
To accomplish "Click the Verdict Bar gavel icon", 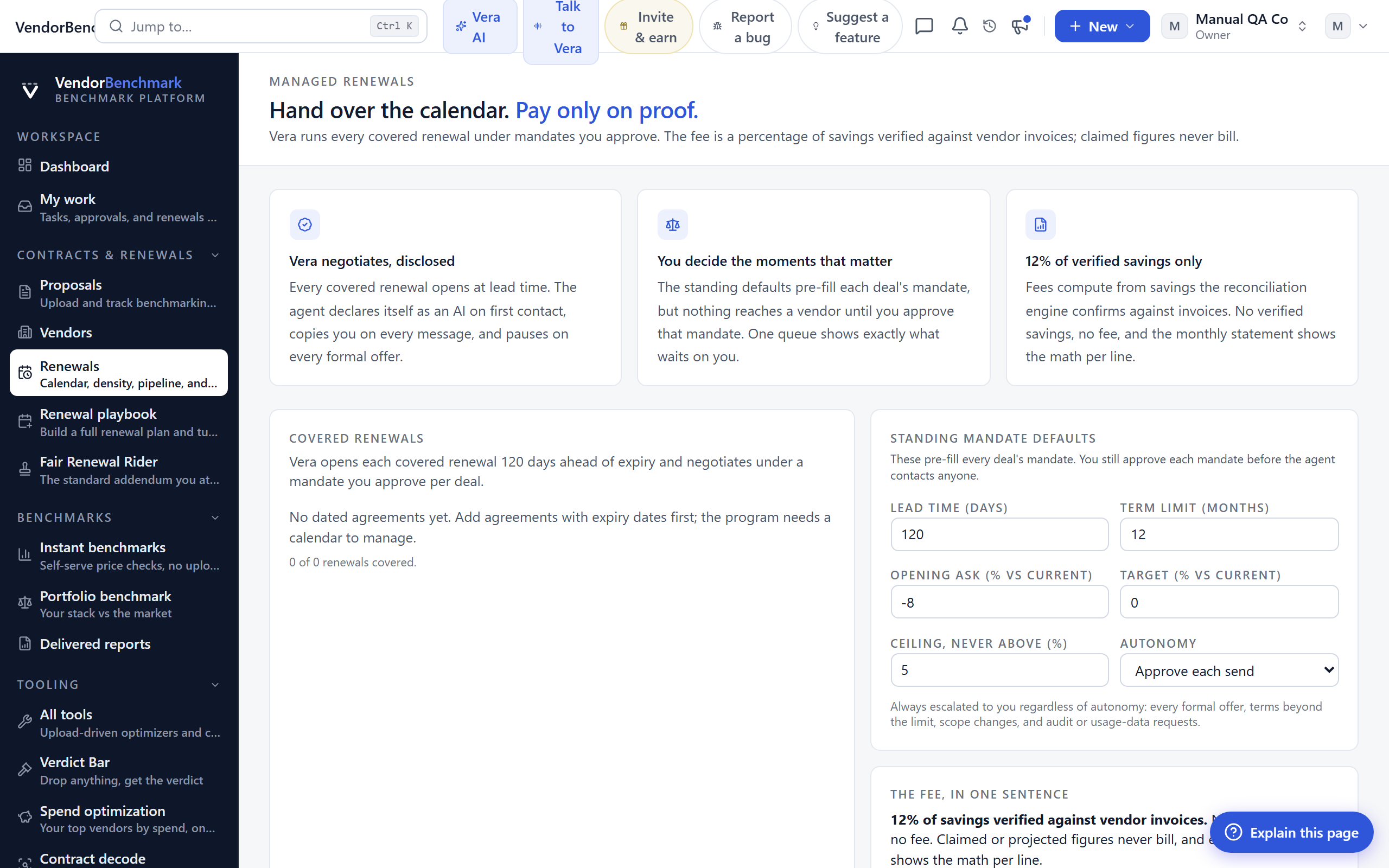I will 24,770.
